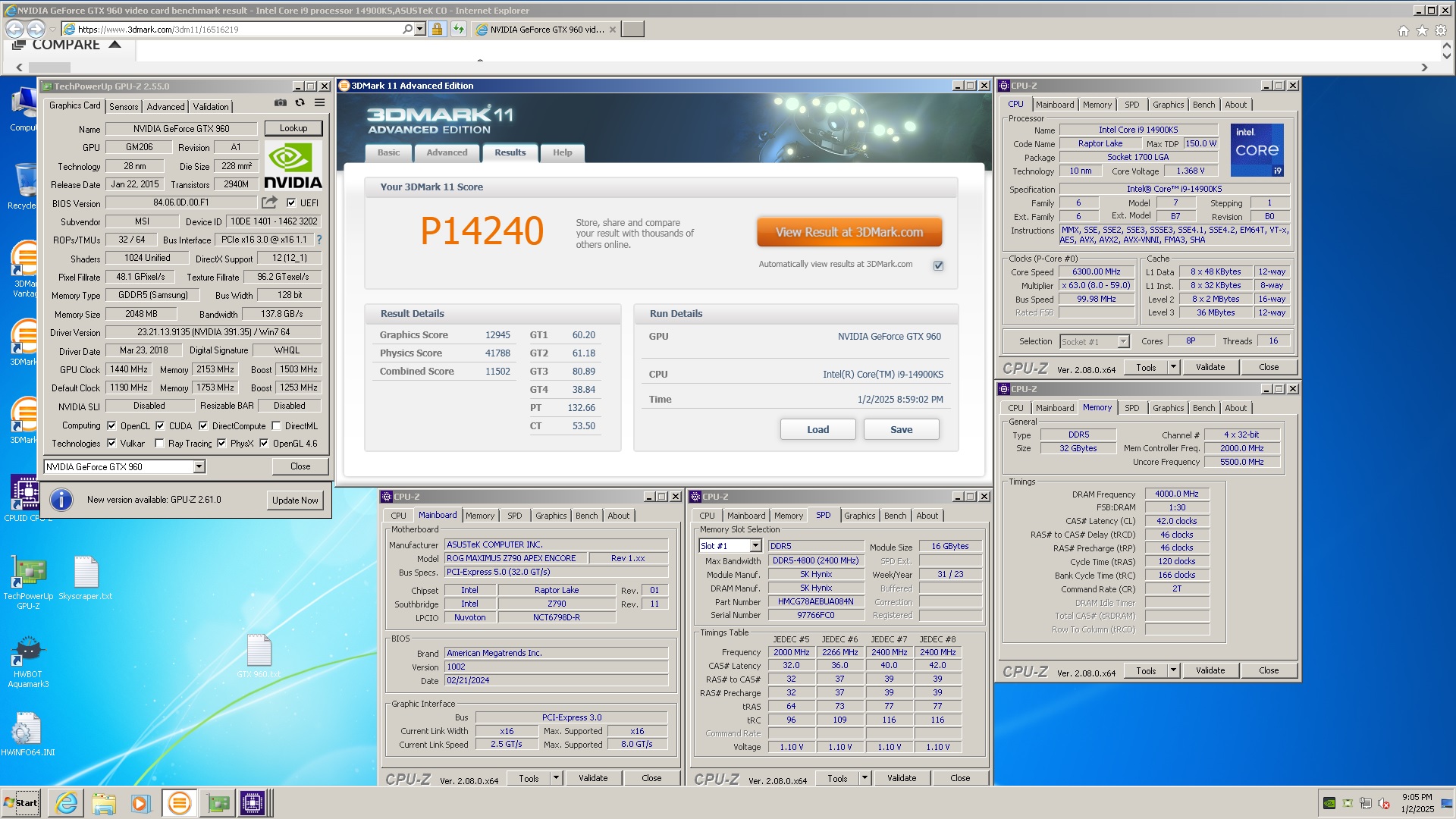Select the Skyscraper.txt desktop file
Screen dimensions: 1456x819
86,579
